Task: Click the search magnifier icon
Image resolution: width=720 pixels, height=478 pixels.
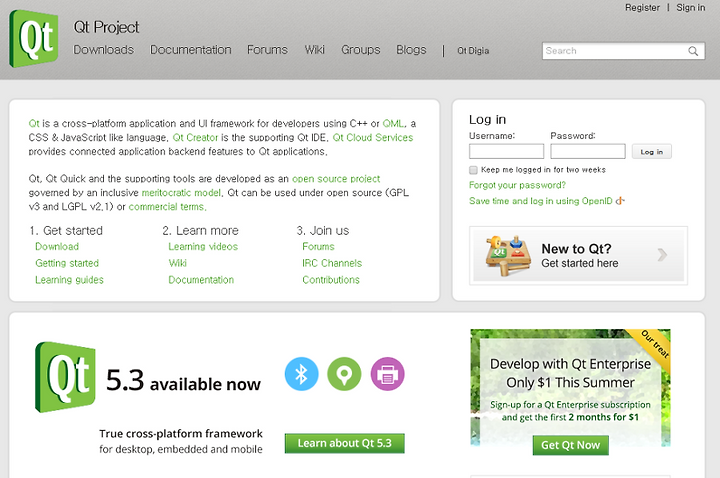Action: (x=693, y=51)
